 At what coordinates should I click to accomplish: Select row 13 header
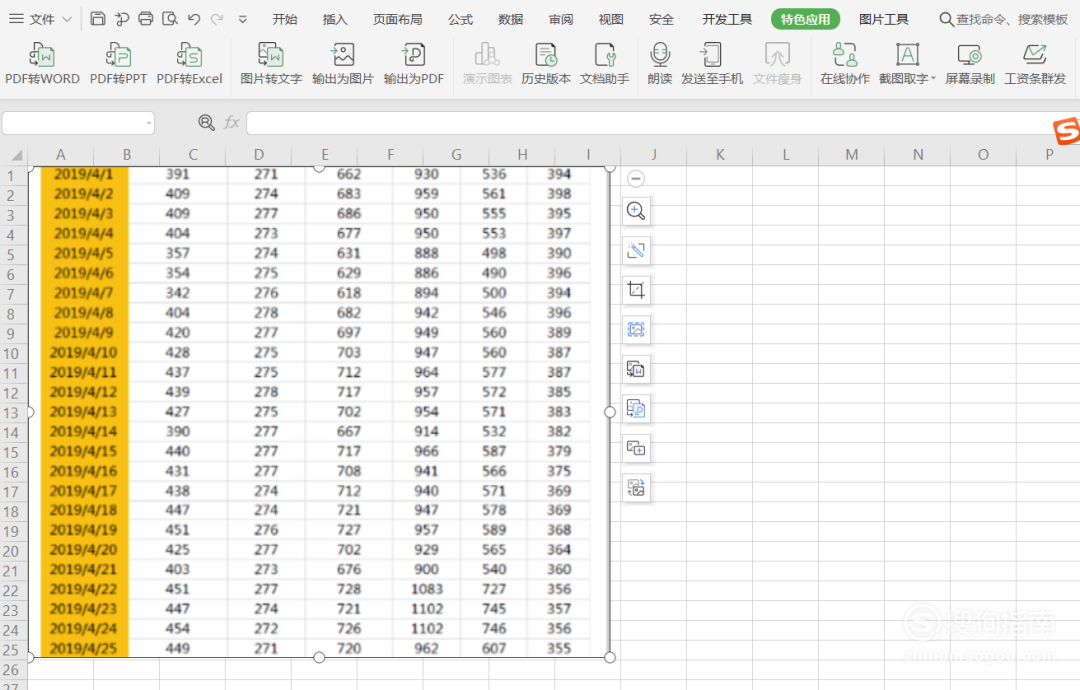tap(12, 412)
